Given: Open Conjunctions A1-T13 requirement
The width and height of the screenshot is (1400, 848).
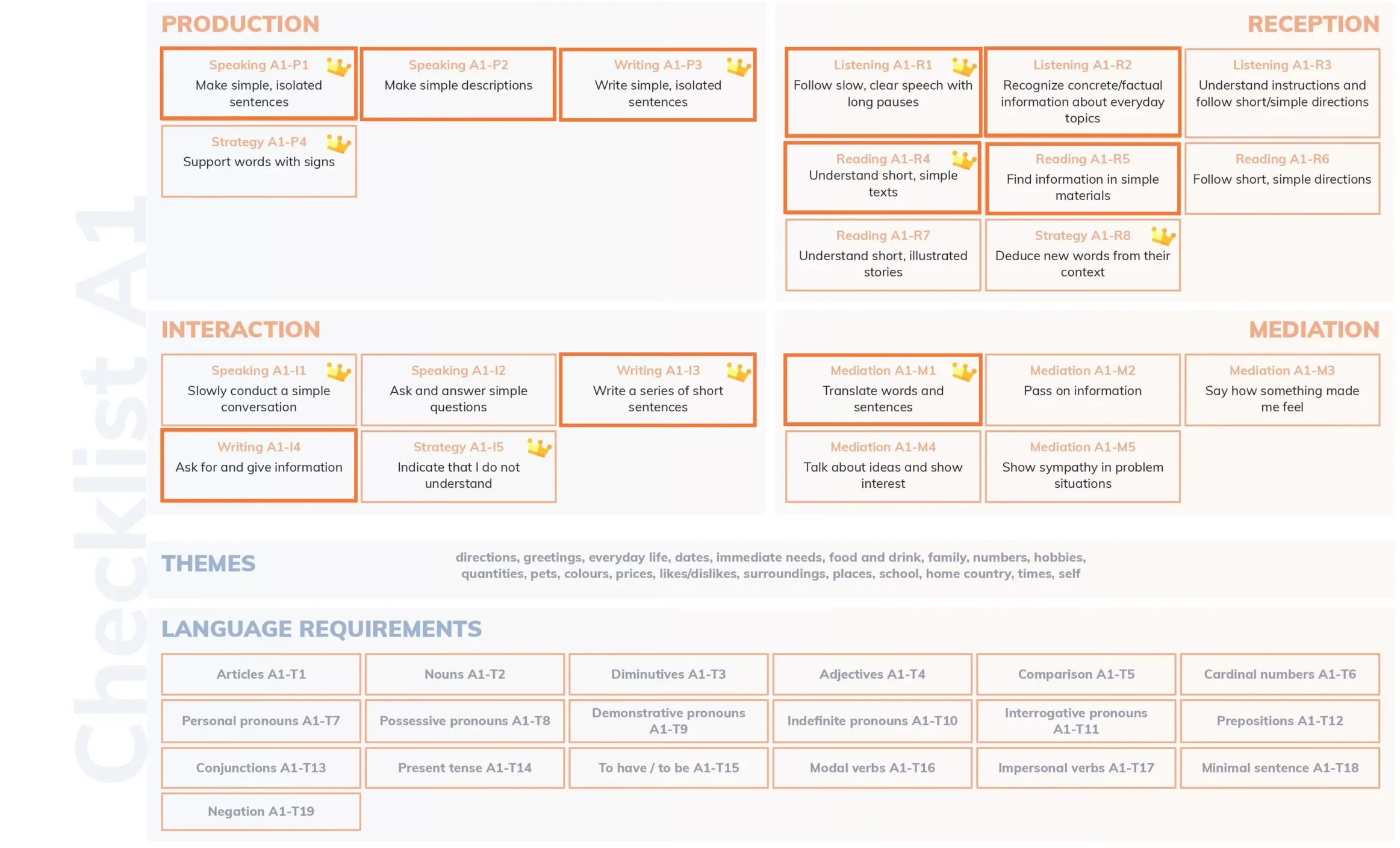Looking at the screenshot, I should (x=261, y=768).
